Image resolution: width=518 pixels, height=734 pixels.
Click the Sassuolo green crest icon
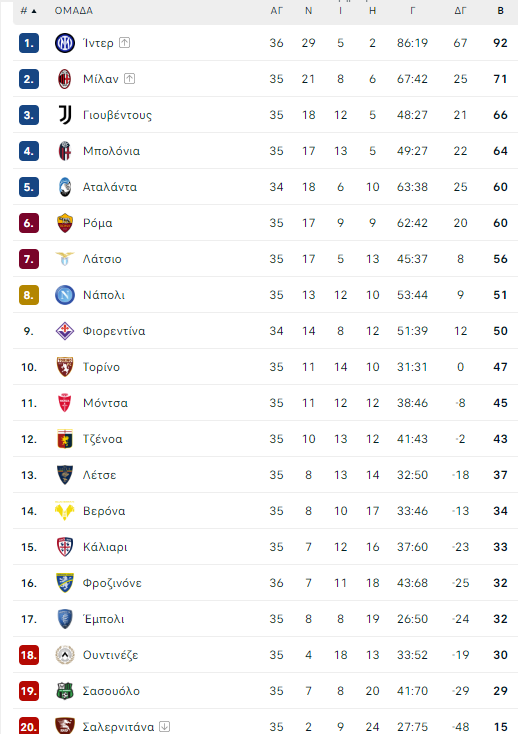pyautogui.click(x=65, y=691)
